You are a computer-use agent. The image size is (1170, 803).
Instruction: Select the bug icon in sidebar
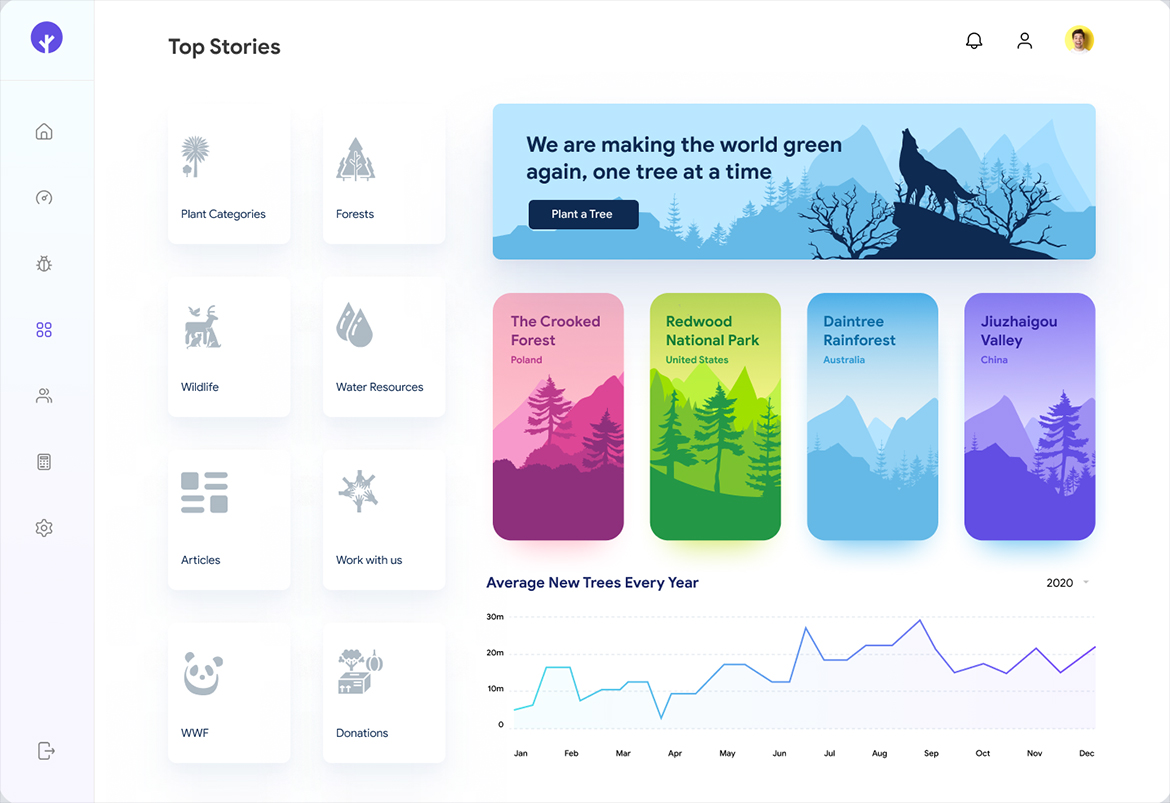coord(44,263)
